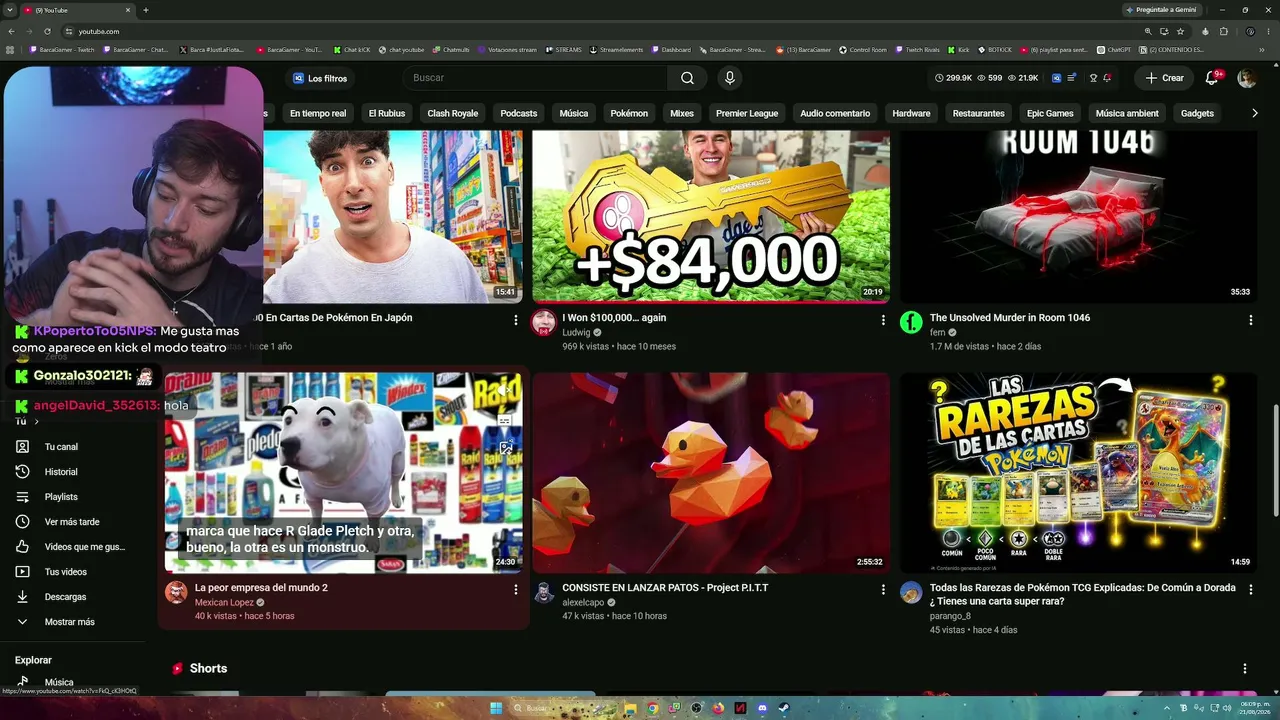This screenshot has width=1280, height=720.
Task: Open the Room 1046 bloody bed thumbnail
Action: pyautogui.click(x=1078, y=216)
